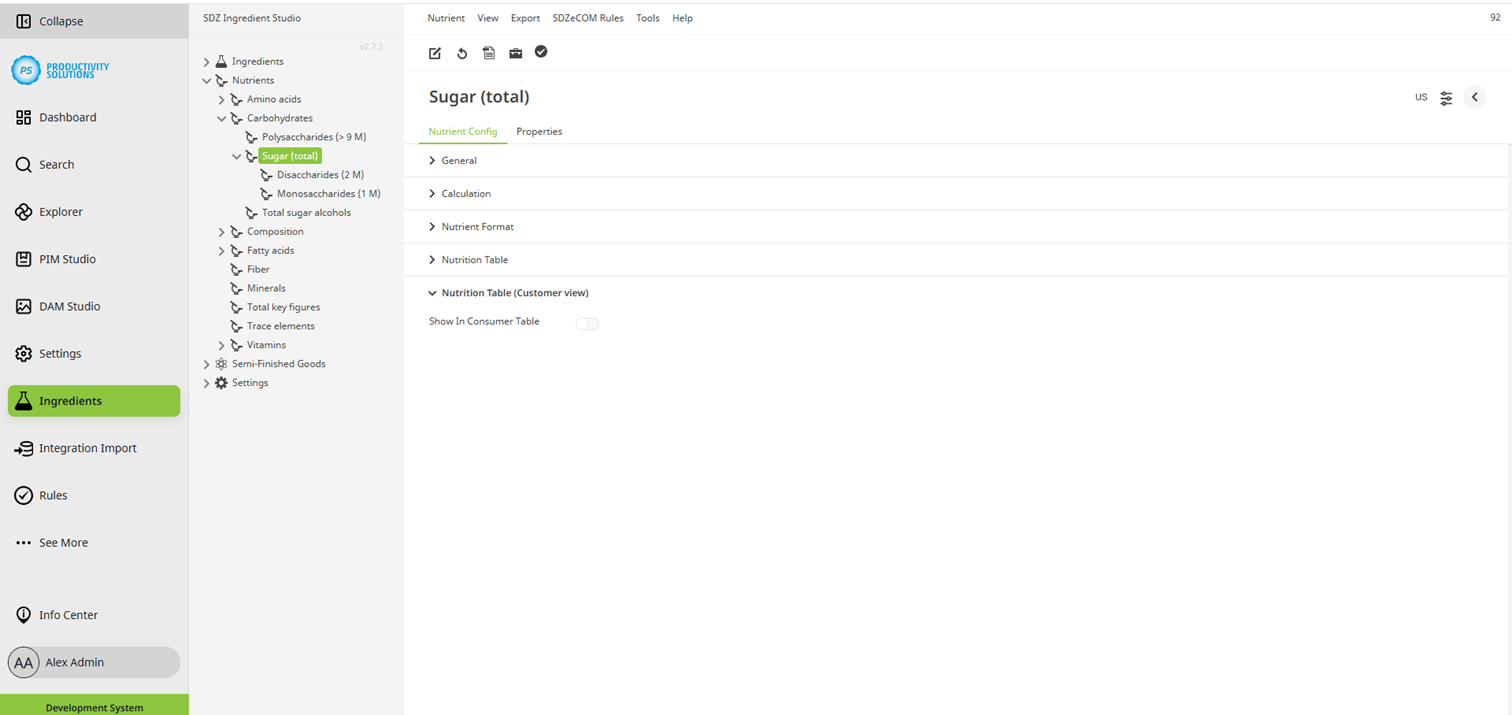Open the filter settings sliders icon
This screenshot has height=715, width=1512.
pos(1446,97)
